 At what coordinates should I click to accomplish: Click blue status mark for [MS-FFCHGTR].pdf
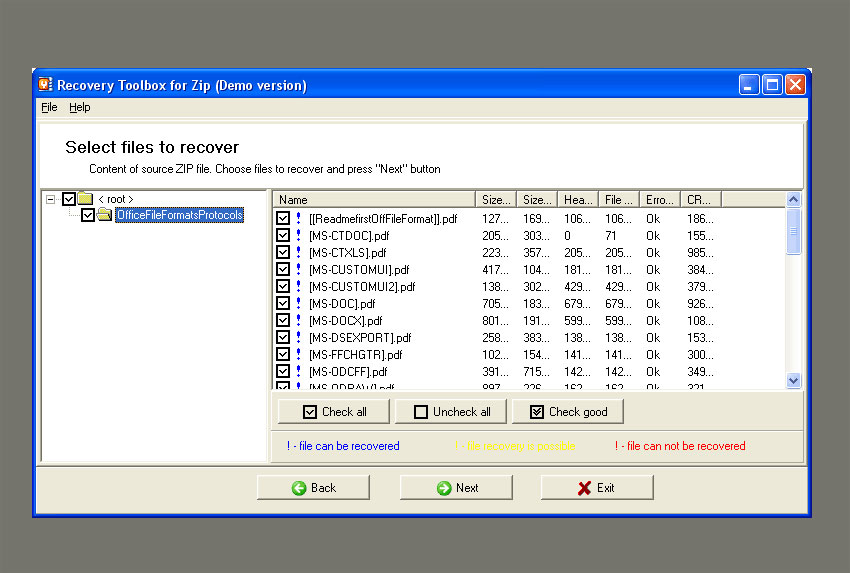(x=298, y=354)
